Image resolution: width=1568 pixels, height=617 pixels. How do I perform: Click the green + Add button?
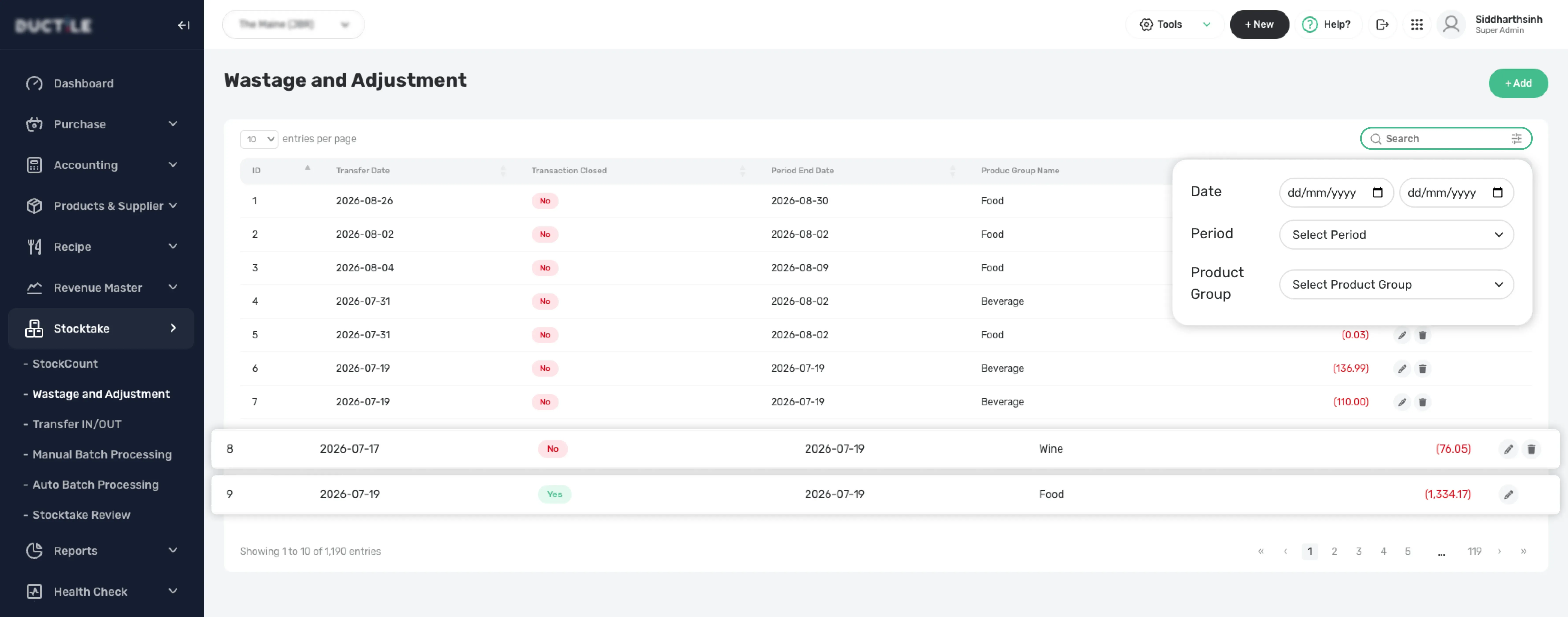1518,84
